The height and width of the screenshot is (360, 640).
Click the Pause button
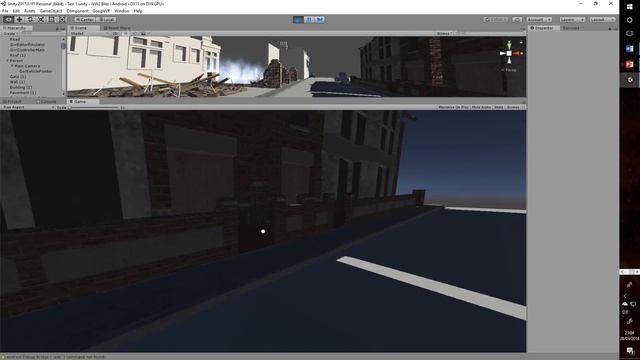[309, 20]
